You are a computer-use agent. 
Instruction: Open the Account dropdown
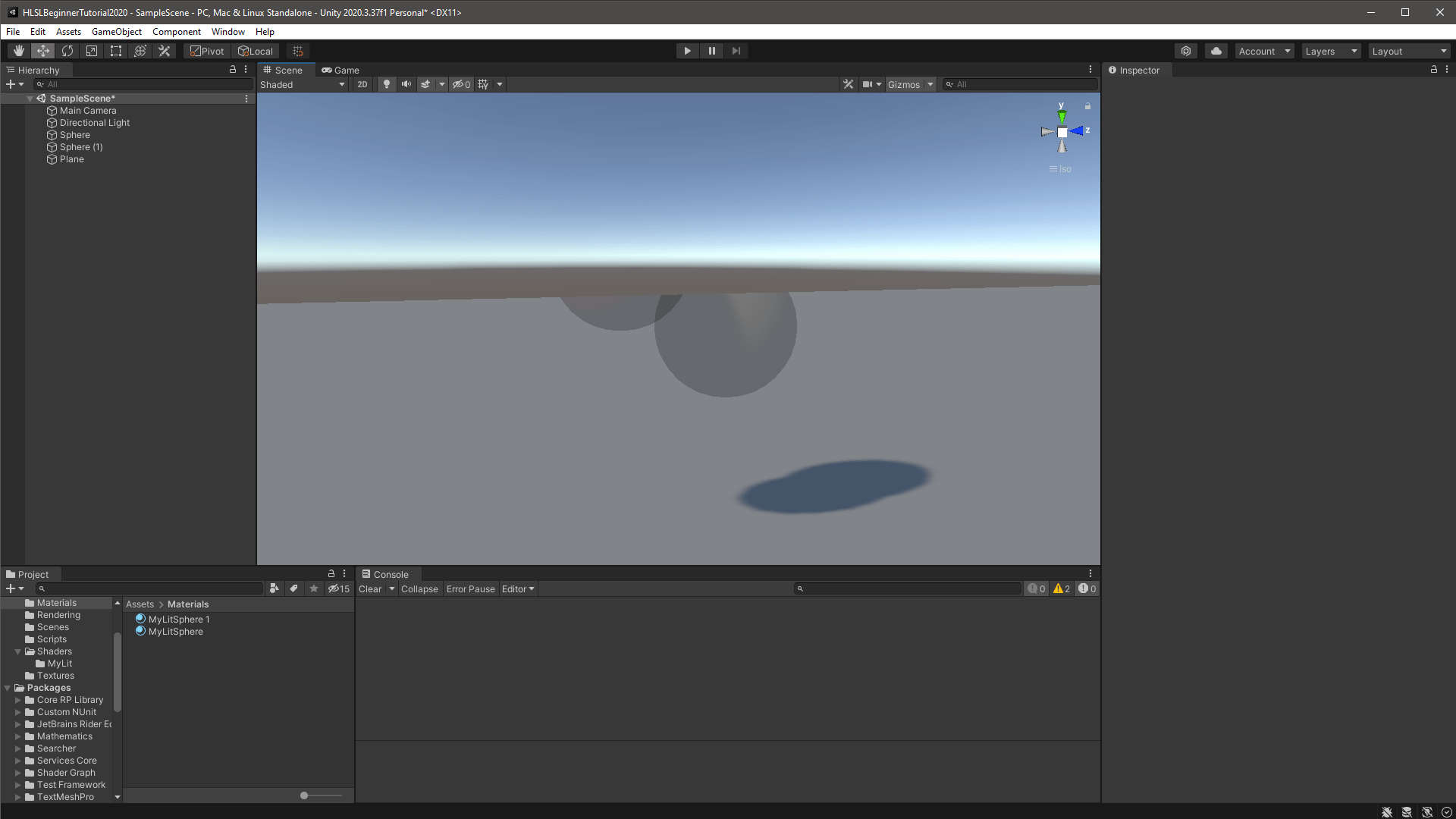coord(1264,51)
